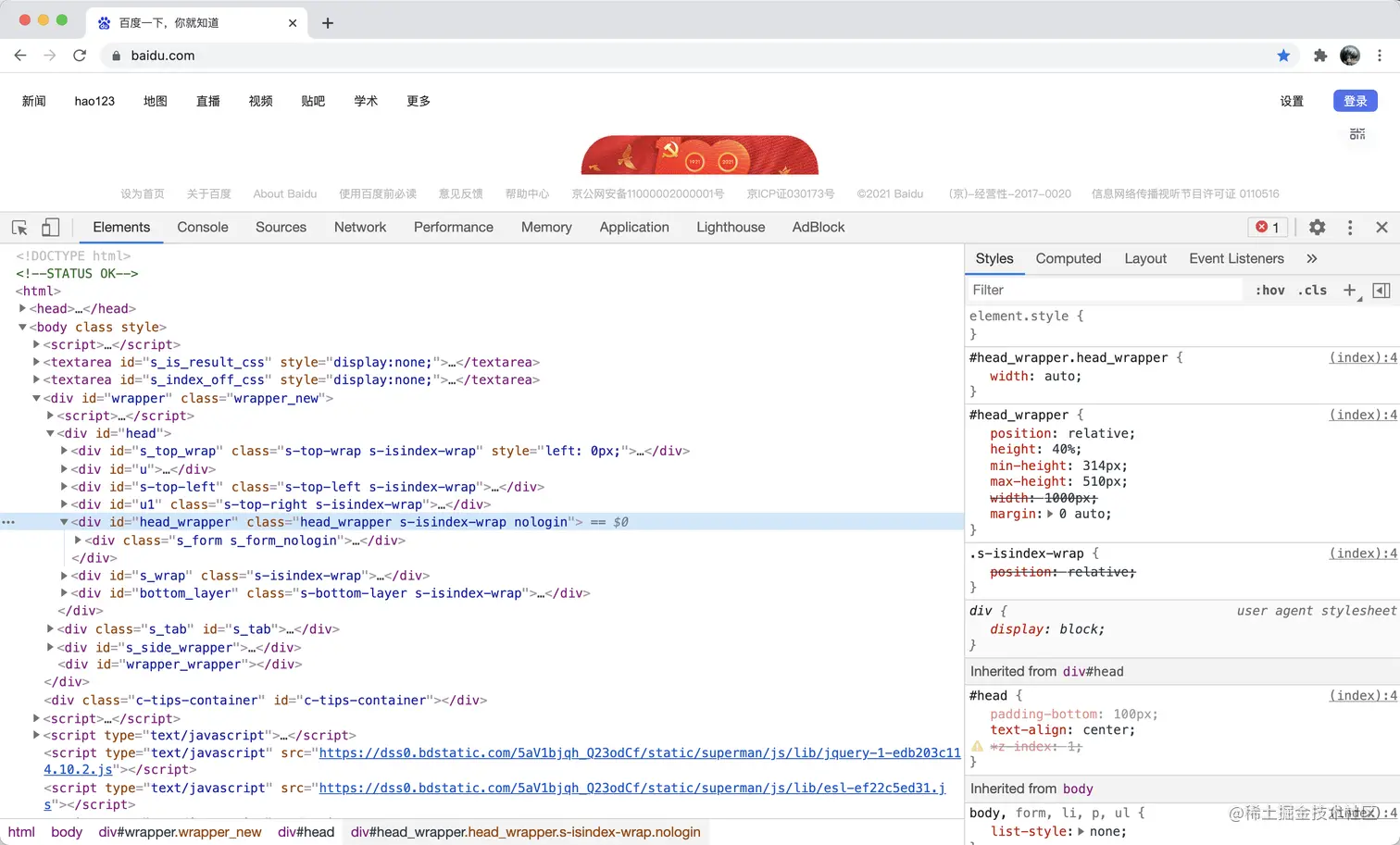
Task: Click the About Baidu footer link
Action: pos(285,193)
